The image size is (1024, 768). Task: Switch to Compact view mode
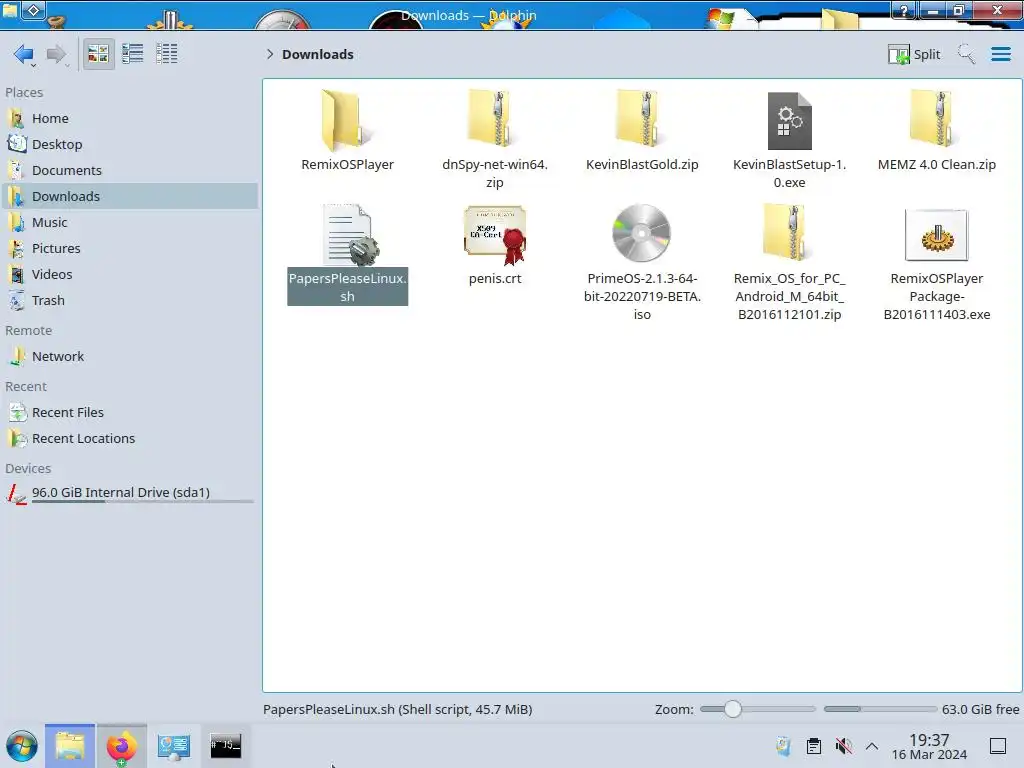point(133,54)
